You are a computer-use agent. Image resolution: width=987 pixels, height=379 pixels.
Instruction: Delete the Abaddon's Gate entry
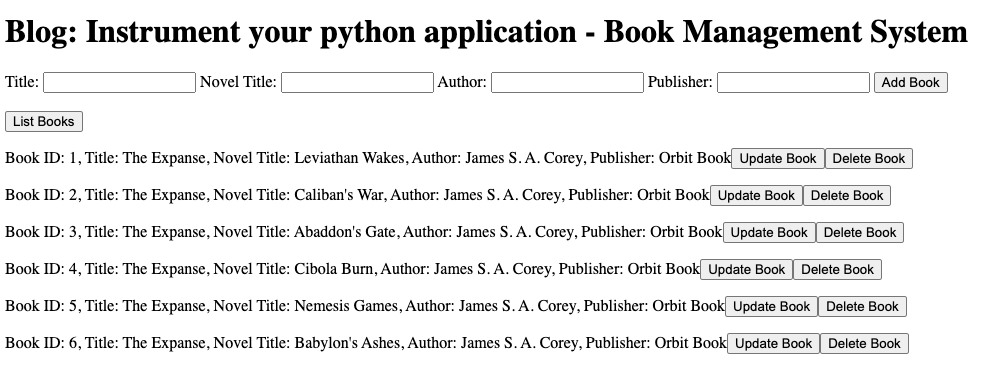point(860,233)
